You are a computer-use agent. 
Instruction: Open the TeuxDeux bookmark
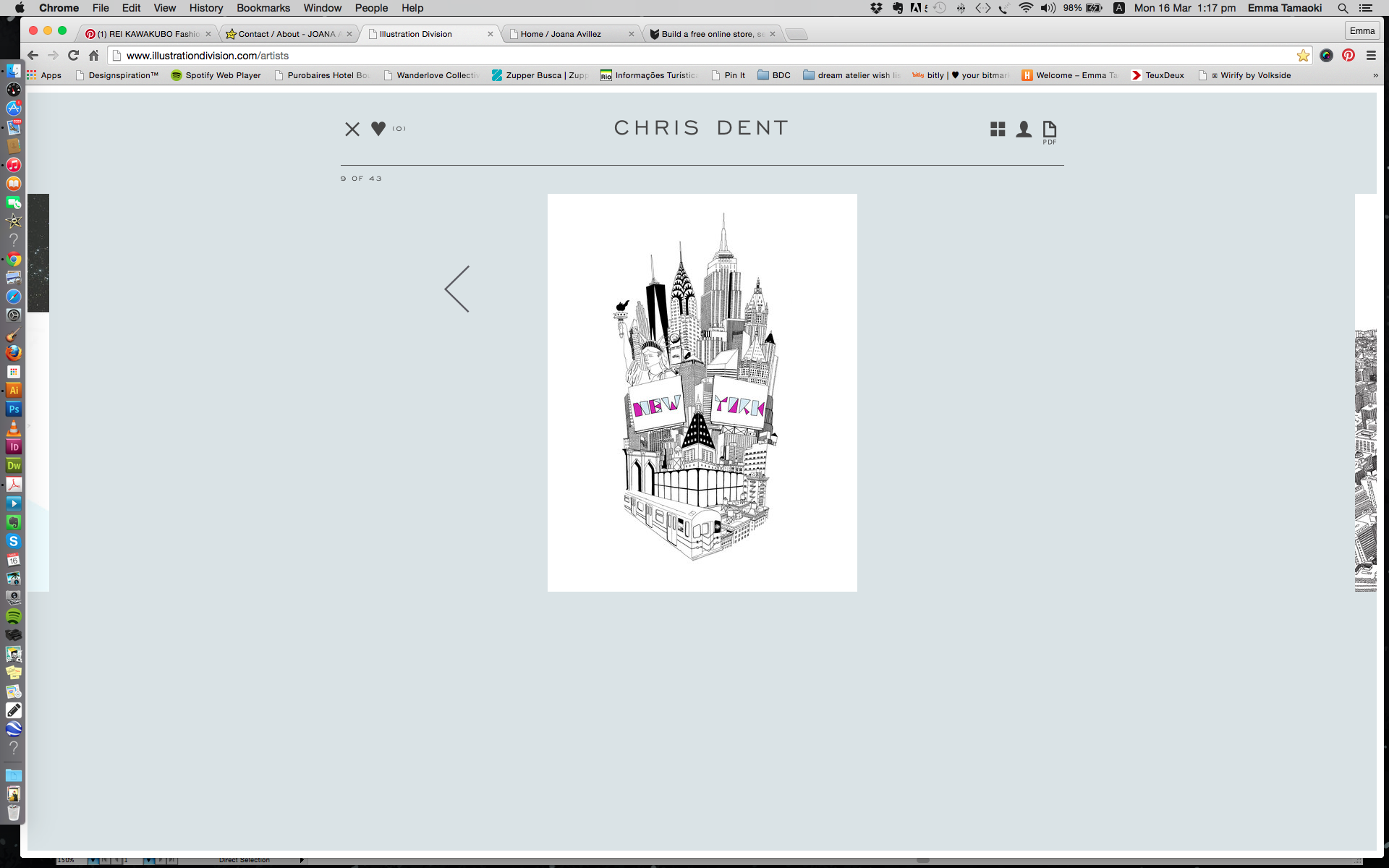(x=1158, y=75)
